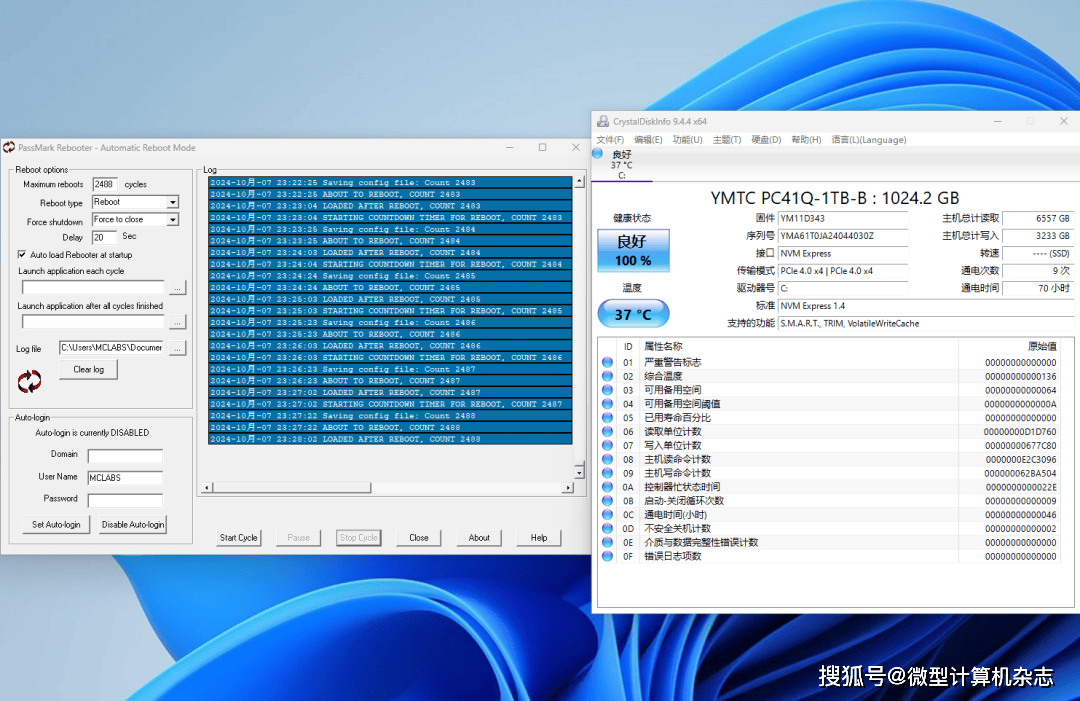Click status orb for attribute 07 写入单位计数
The image size is (1080, 701).
tap(608, 445)
